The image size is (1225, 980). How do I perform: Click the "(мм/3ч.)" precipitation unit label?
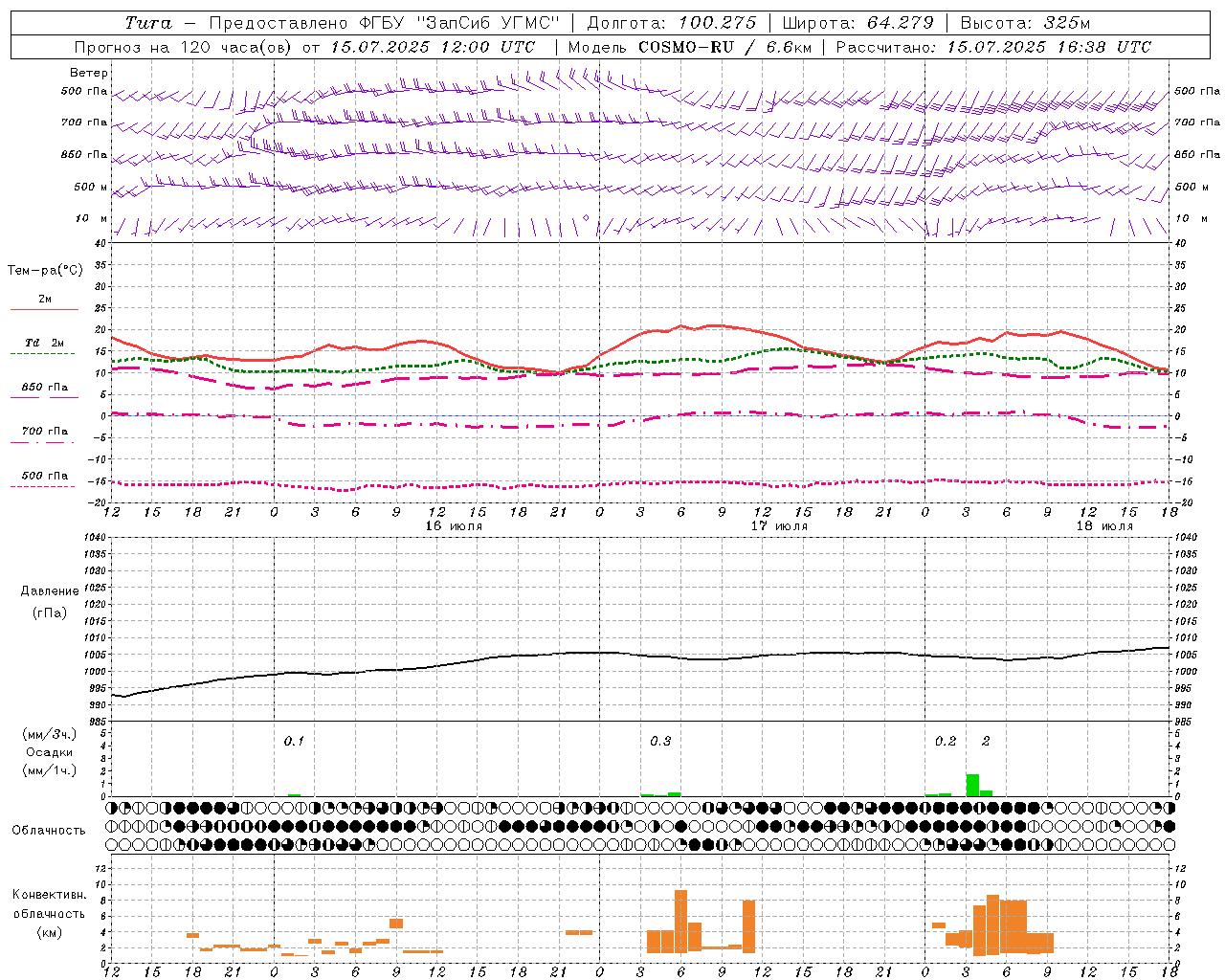tap(50, 734)
